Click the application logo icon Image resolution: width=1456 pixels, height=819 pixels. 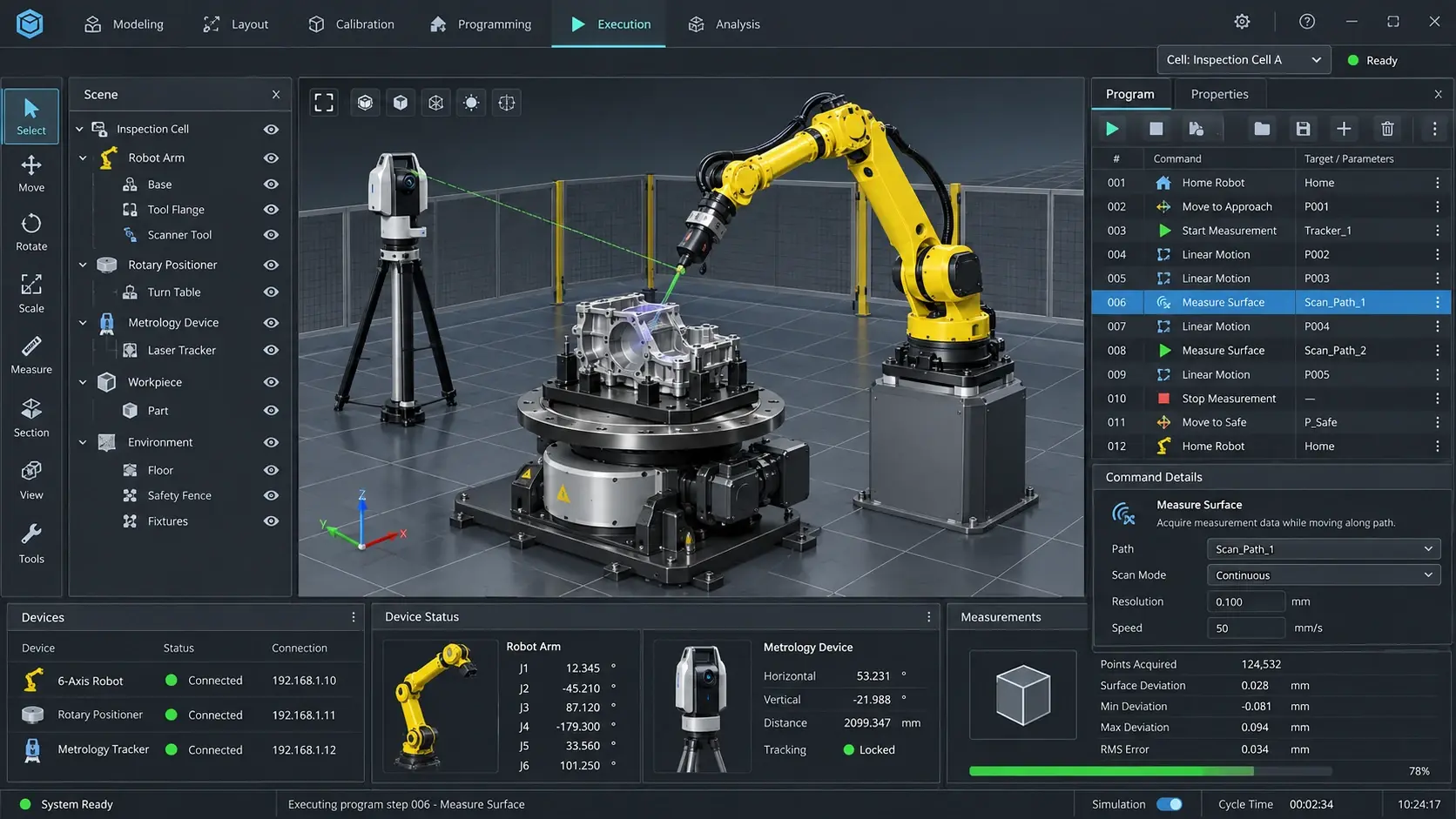(30, 23)
